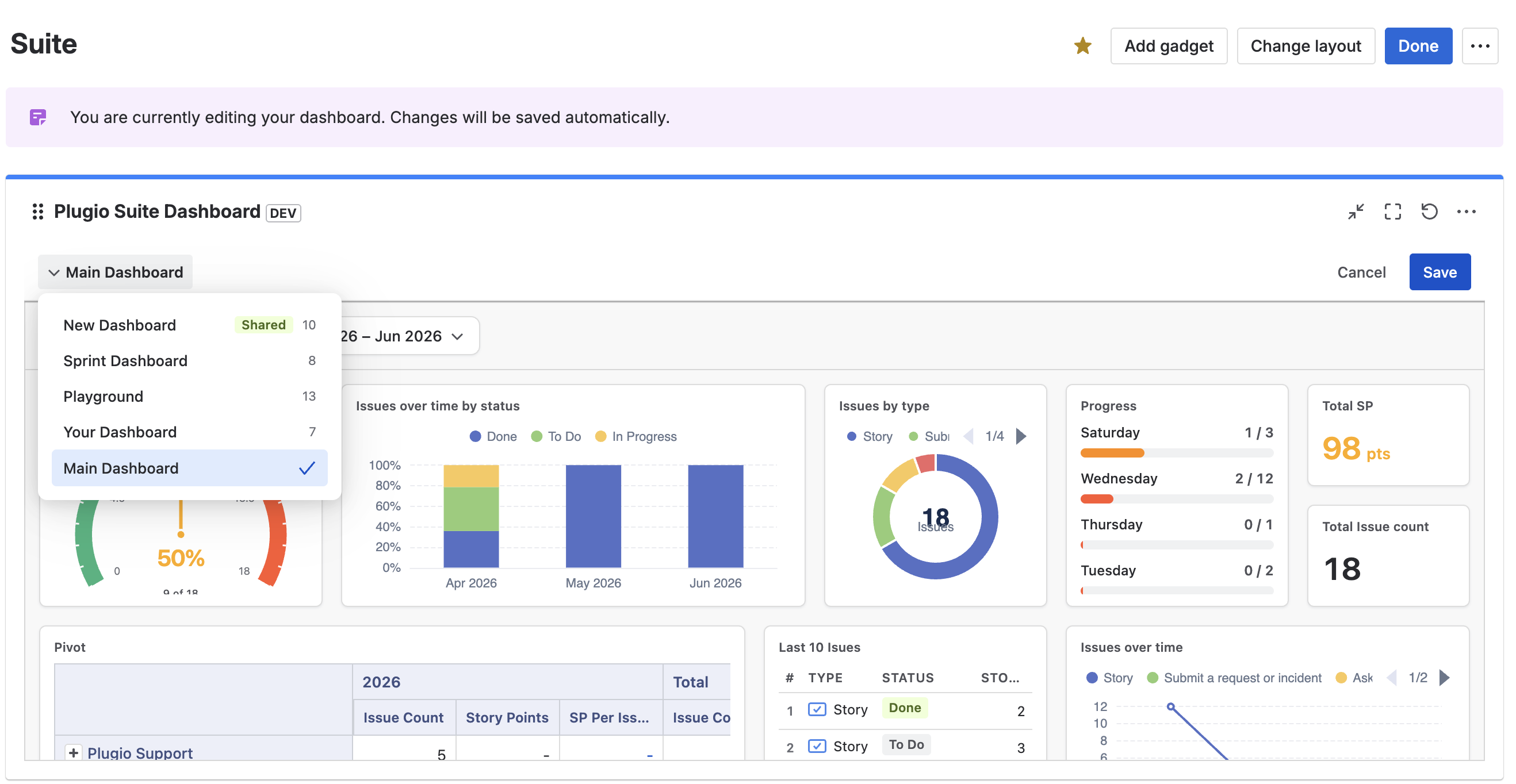This screenshot has width=1516, height=784.
Task: Click the Shared badge on New Dashboard
Action: (263, 325)
